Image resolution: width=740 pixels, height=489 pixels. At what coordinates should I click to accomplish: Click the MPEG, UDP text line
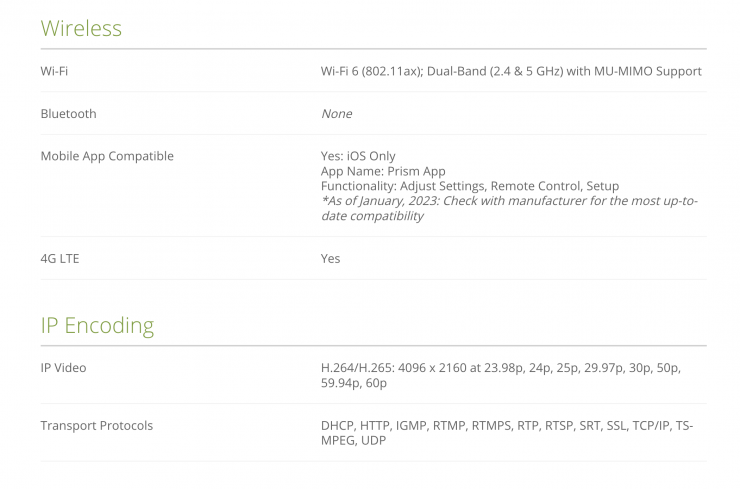point(353,441)
